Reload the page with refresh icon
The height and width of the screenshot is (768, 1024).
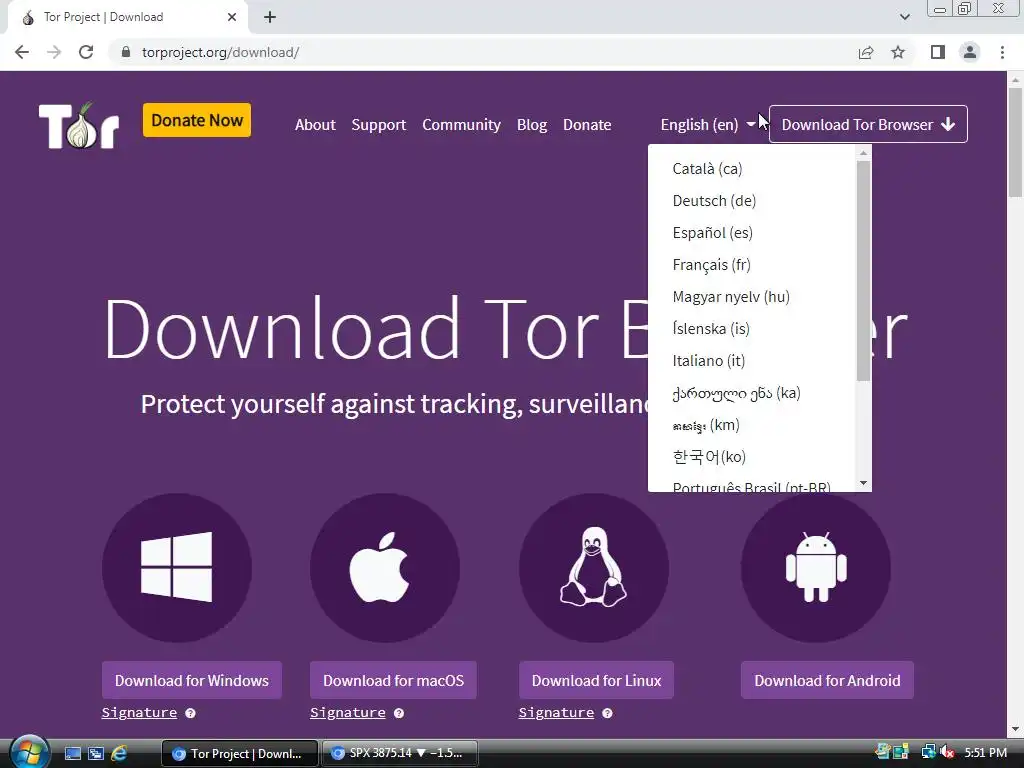[86, 52]
